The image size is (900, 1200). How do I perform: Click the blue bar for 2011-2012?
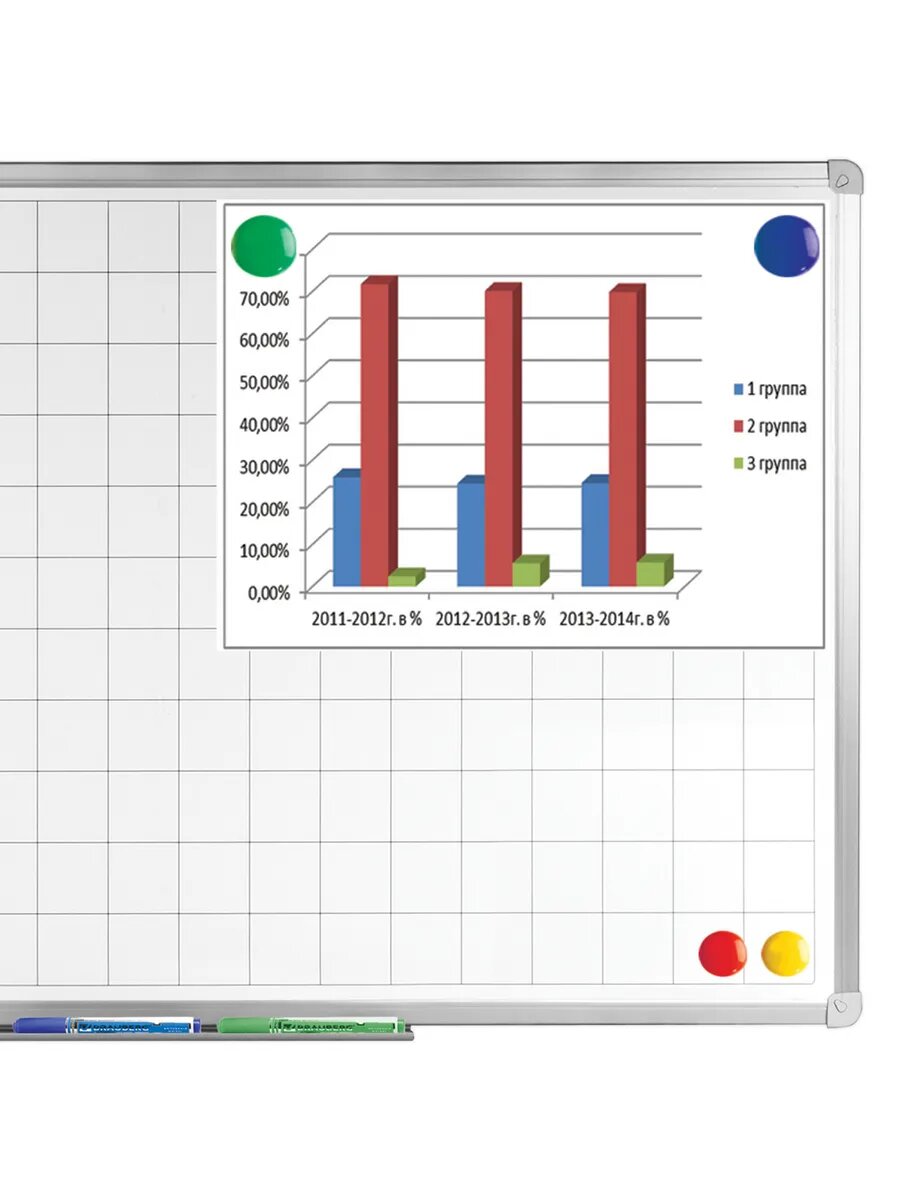[347, 528]
